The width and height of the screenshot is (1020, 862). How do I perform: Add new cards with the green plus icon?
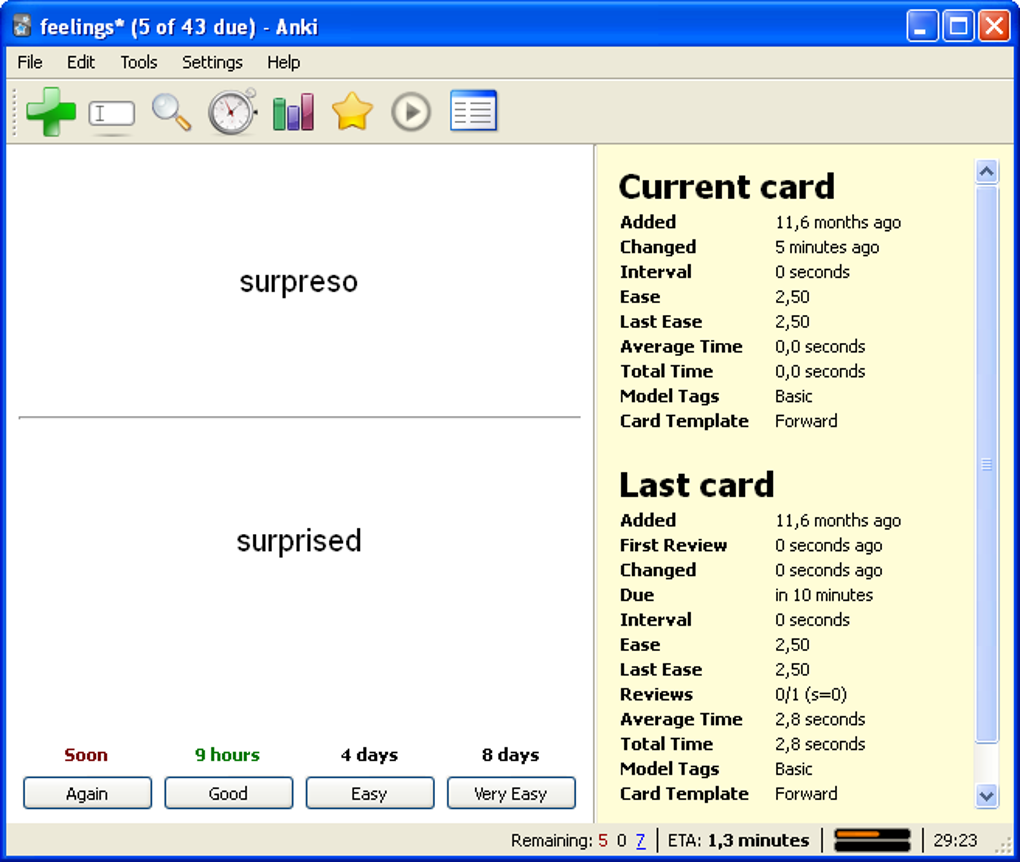coord(51,111)
